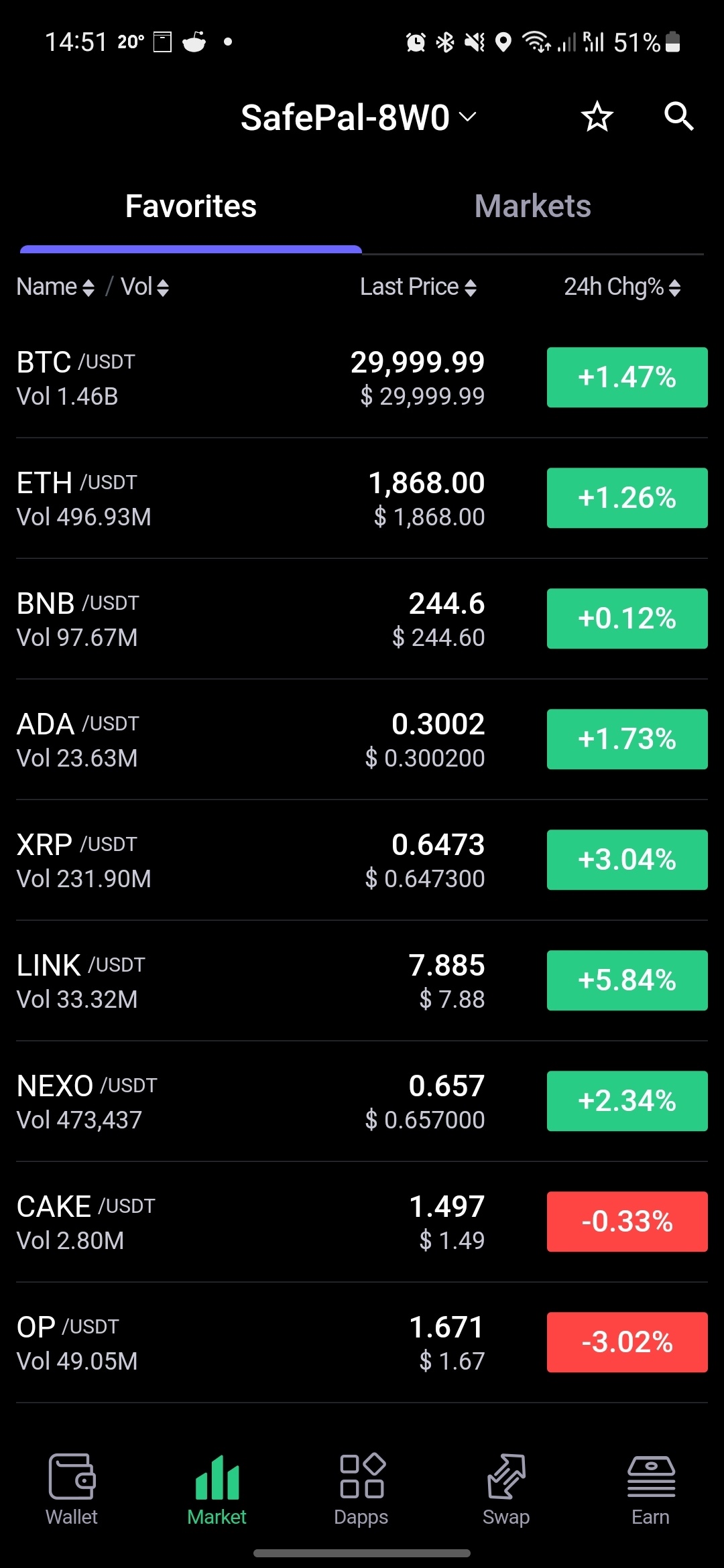Select the Favorites tab
This screenshot has height=1568, width=724.
pos(191,206)
